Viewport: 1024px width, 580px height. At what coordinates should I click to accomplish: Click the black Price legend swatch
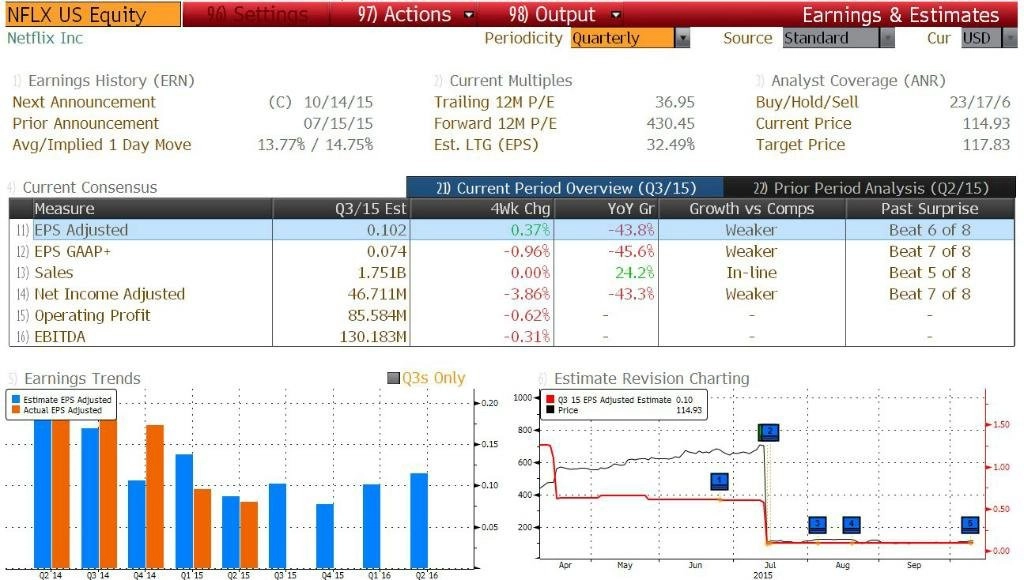click(550, 410)
